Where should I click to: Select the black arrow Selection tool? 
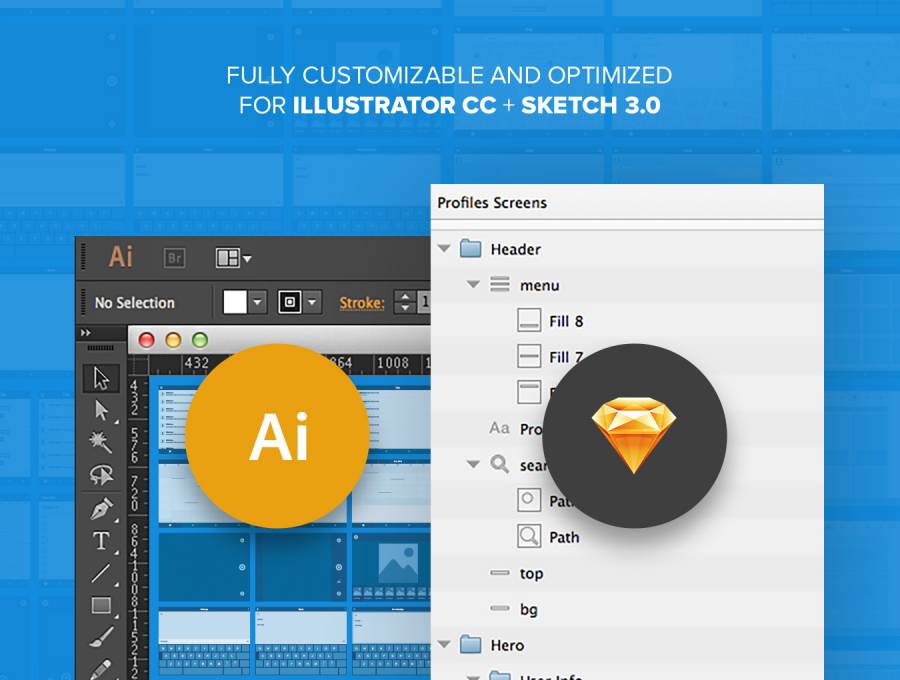point(101,378)
